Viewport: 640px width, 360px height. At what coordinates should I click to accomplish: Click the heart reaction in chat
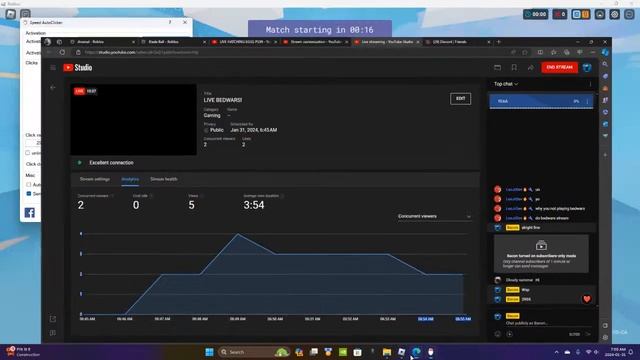tap(587, 299)
